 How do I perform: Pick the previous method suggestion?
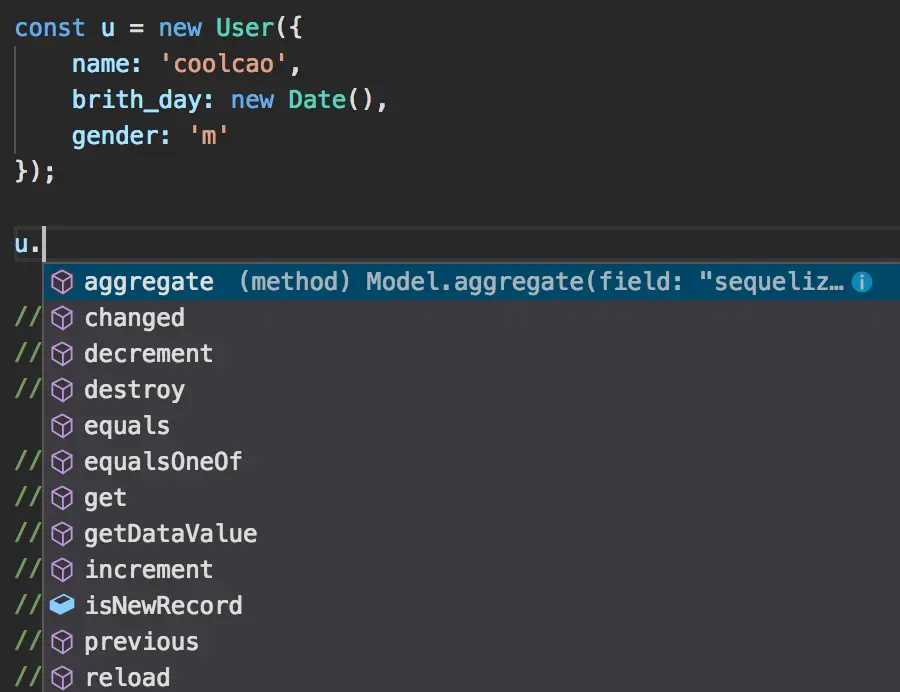(x=140, y=642)
